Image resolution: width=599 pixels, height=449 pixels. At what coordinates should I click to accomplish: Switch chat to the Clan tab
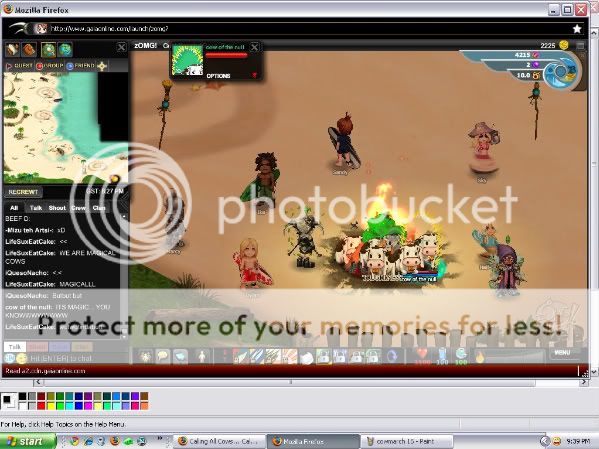[99, 208]
